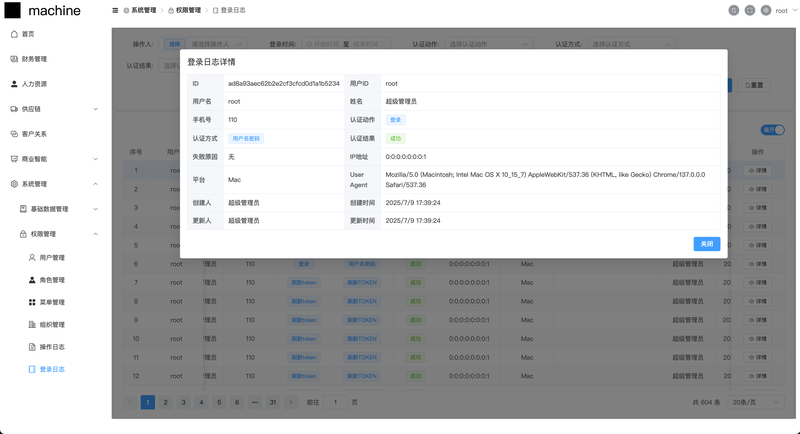Click 详情 button in table row 12

pyautogui.click(x=758, y=376)
